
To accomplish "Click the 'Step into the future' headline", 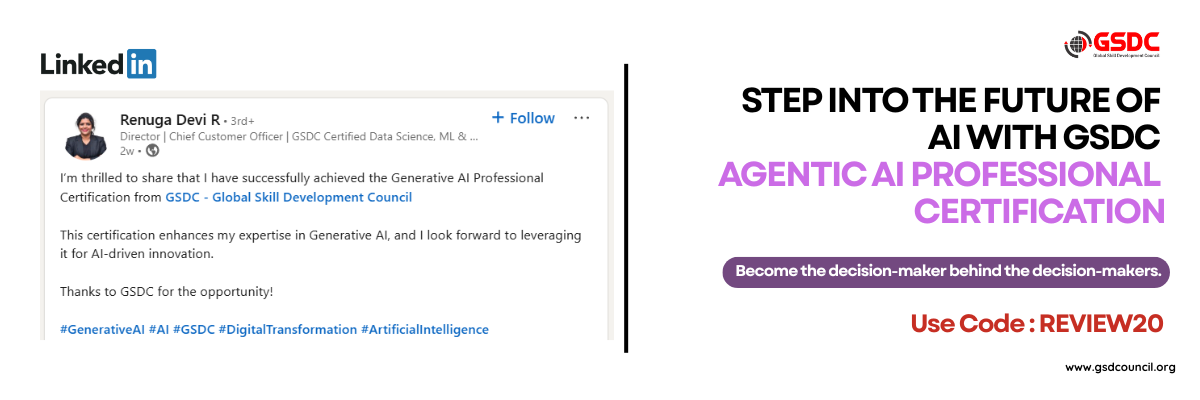I will pyautogui.click(x=951, y=118).
